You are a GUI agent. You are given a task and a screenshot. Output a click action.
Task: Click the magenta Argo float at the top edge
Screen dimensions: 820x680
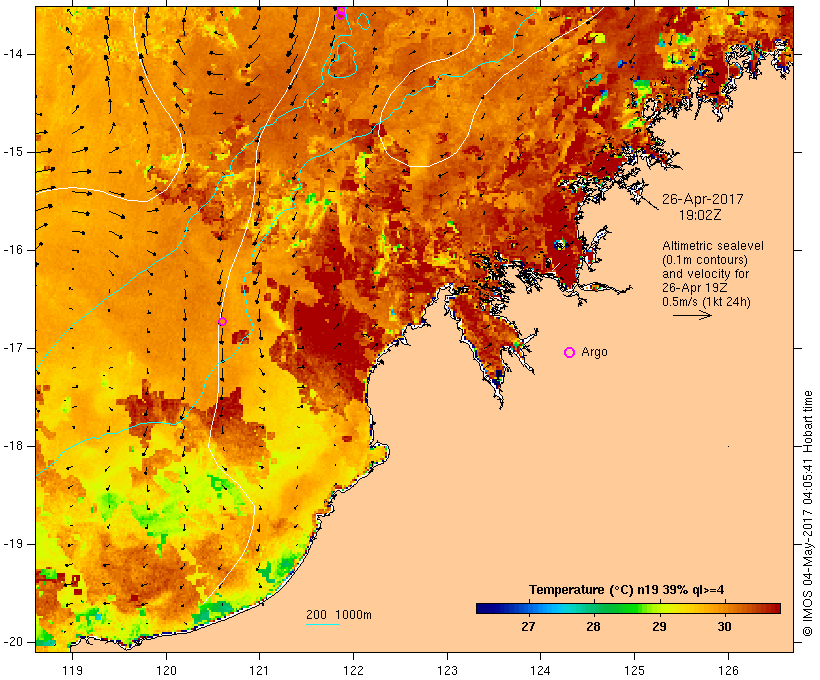(x=340, y=13)
